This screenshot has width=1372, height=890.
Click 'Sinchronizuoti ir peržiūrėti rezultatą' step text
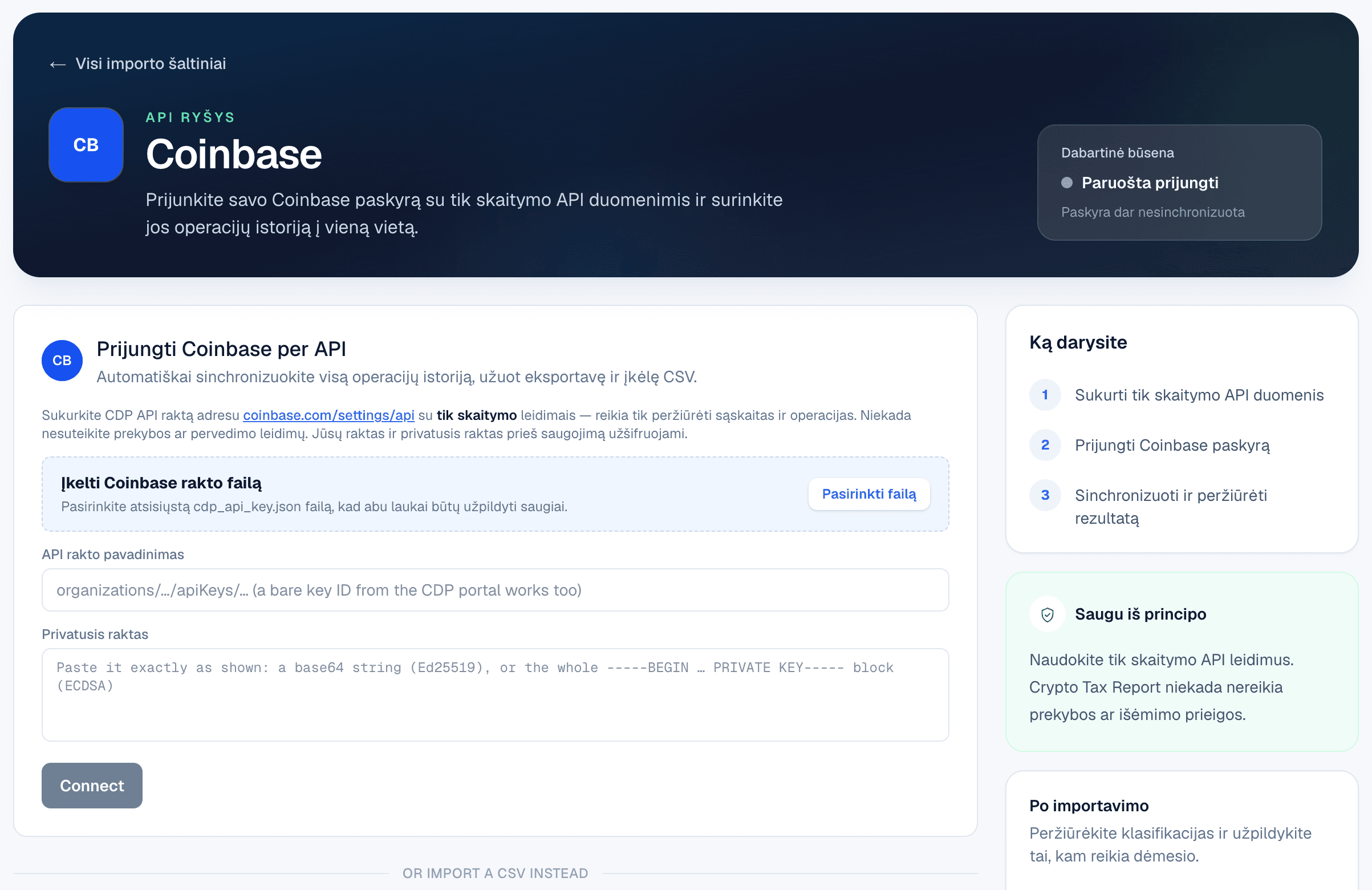(x=1171, y=507)
